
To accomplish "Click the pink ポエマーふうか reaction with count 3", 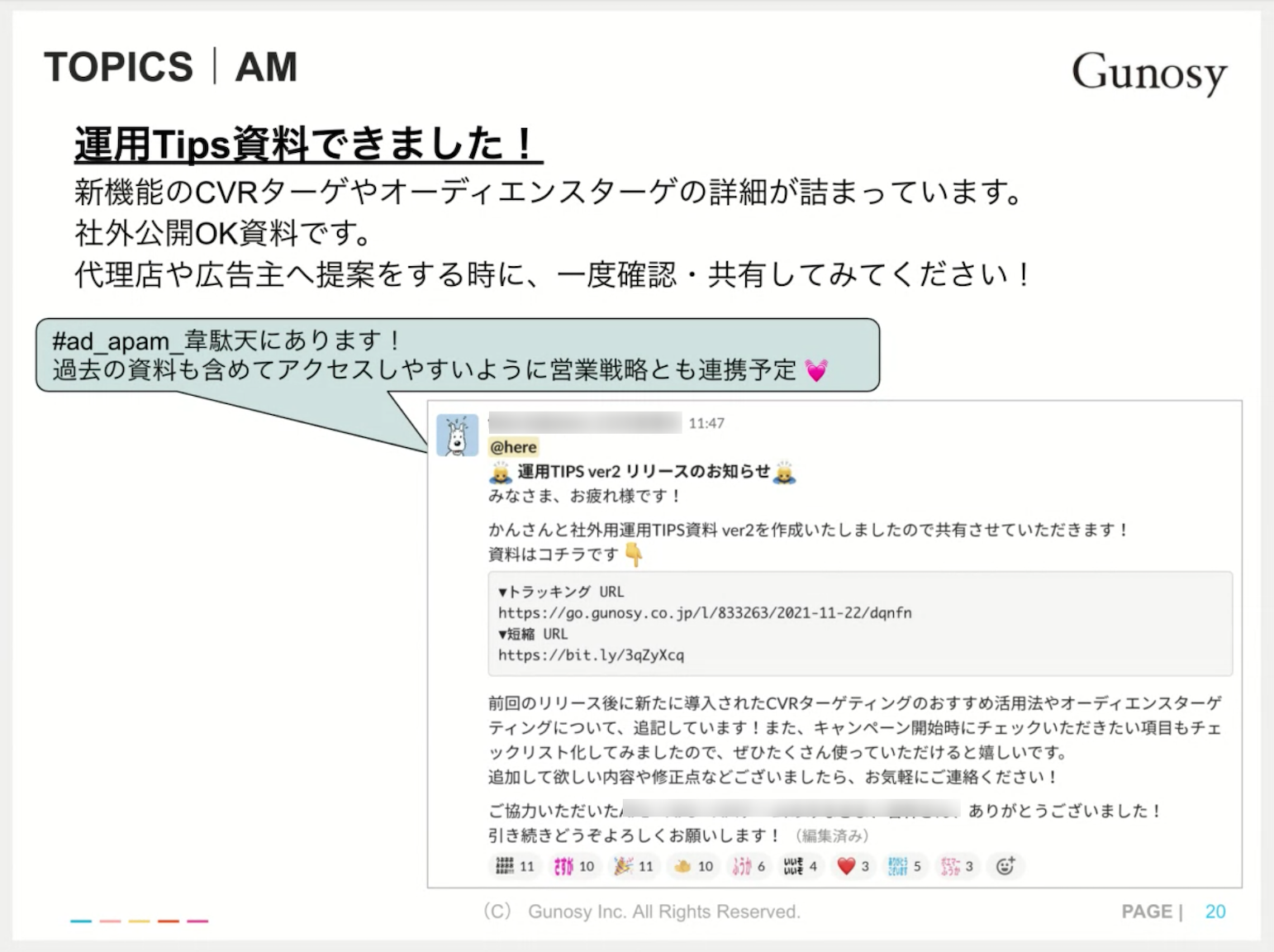I will (x=957, y=866).
